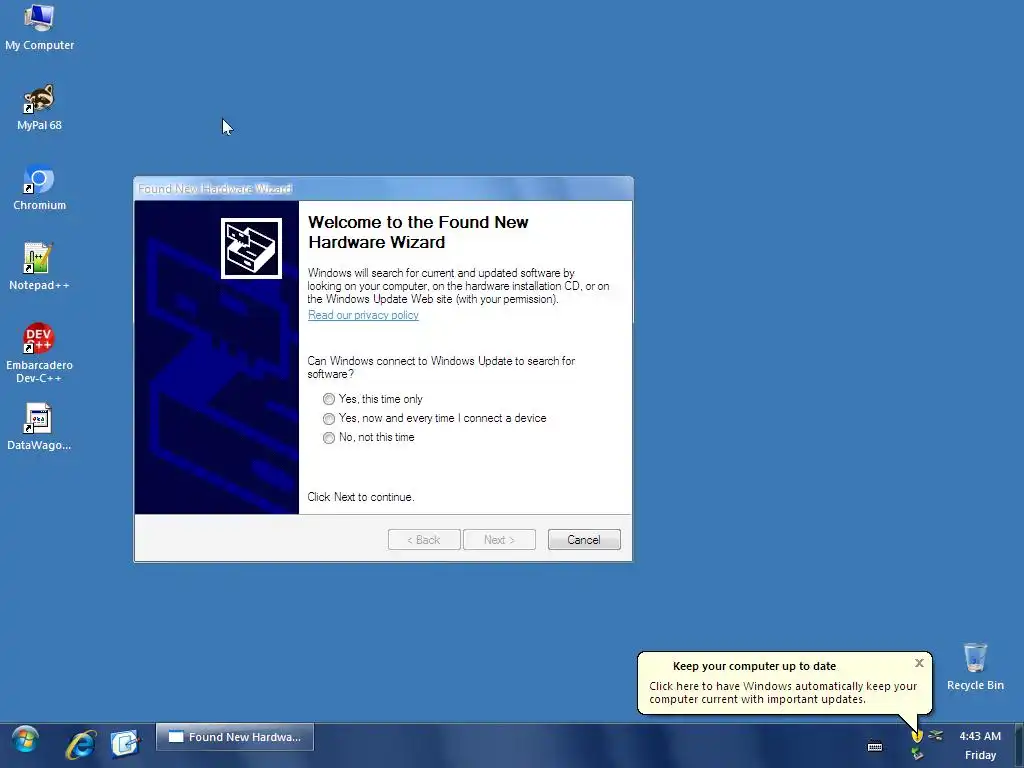This screenshot has height=768, width=1024.
Task: Click the wizard hardware card picture
Action: pyautogui.click(x=251, y=248)
